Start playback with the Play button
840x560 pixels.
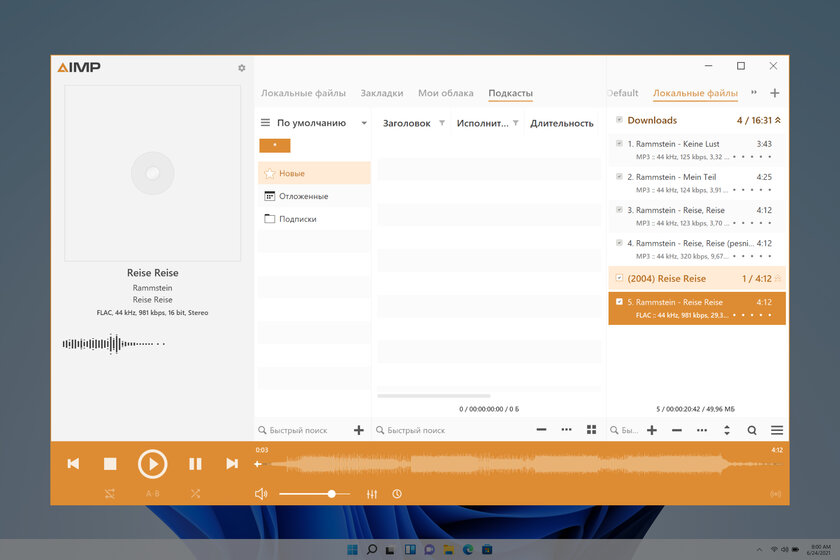tap(153, 464)
